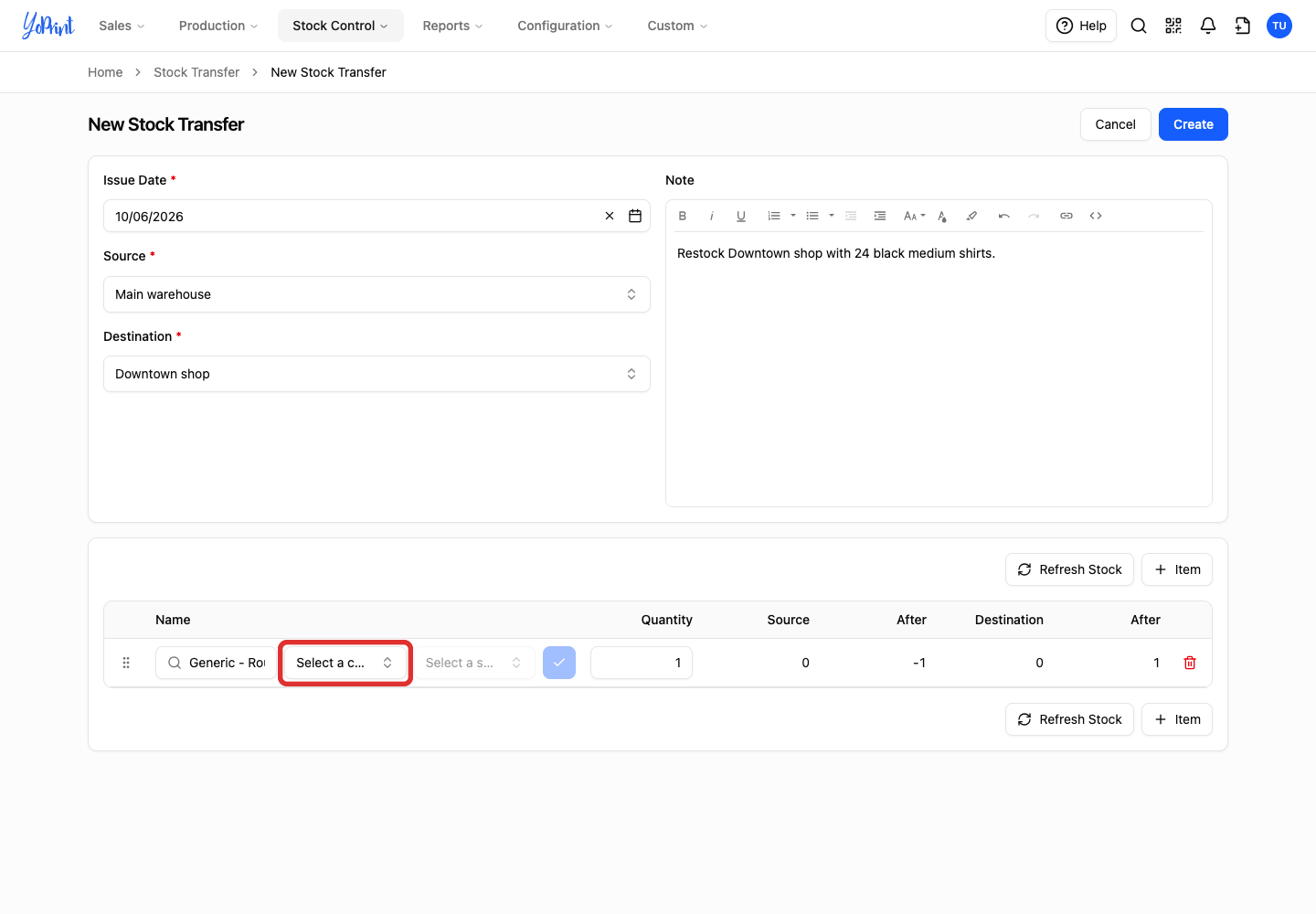
Task: Insert a bulleted list in Note
Action: (812, 216)
